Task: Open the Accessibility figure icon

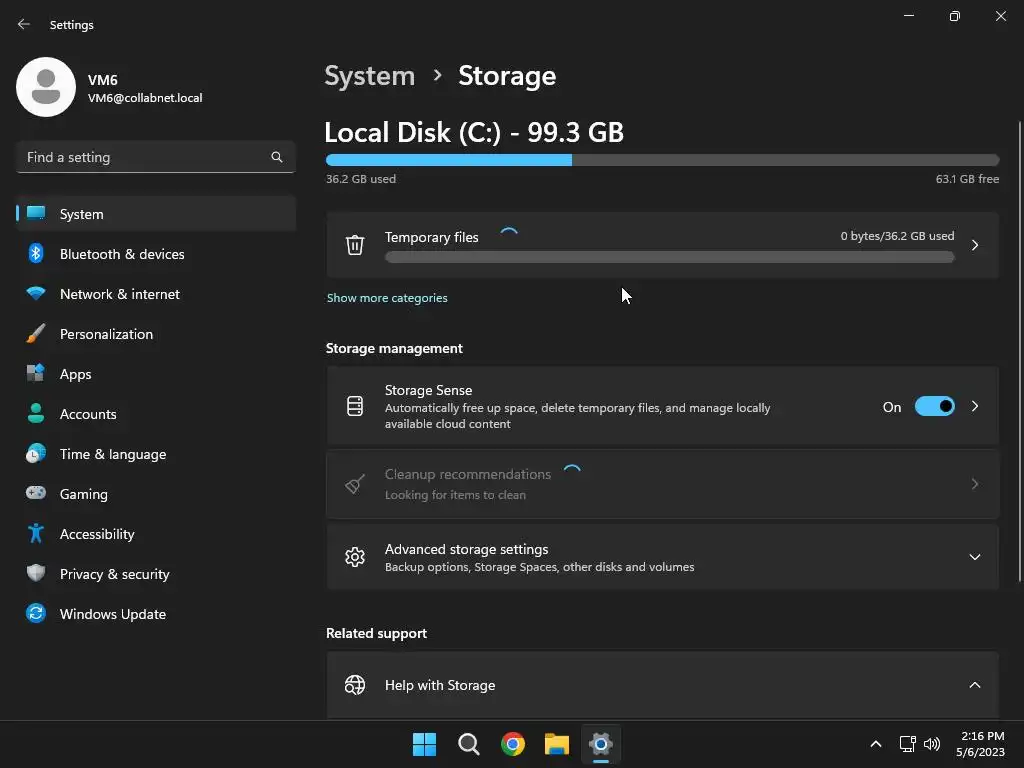Action: click(36, 534)
